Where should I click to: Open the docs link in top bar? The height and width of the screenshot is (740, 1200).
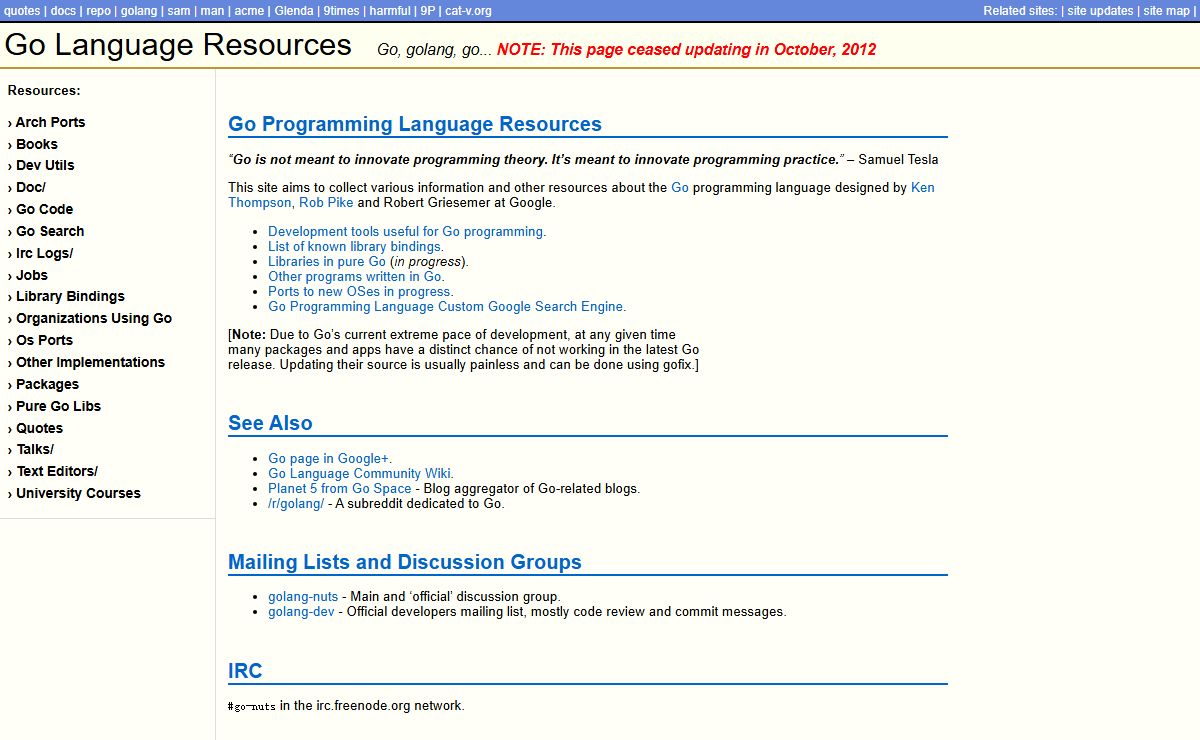(63, 11)
